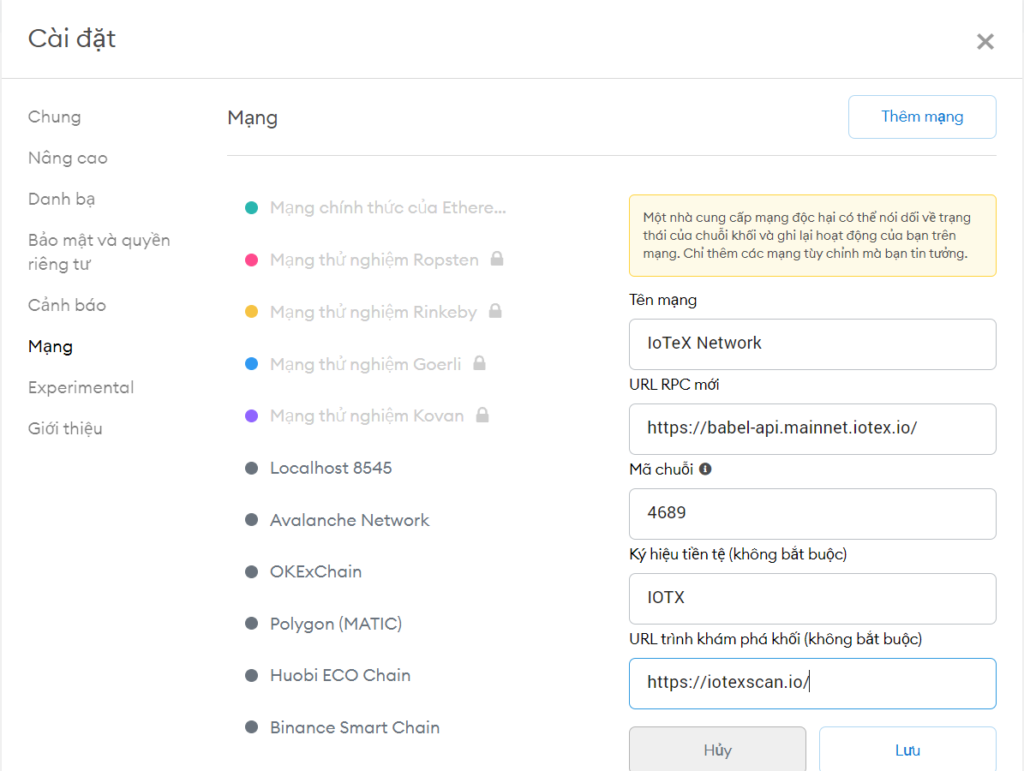Screen dimensions: 1024x771
Task: Select the Avalanche Network entry
Action: pyautogui.click(x=349, y=520)
